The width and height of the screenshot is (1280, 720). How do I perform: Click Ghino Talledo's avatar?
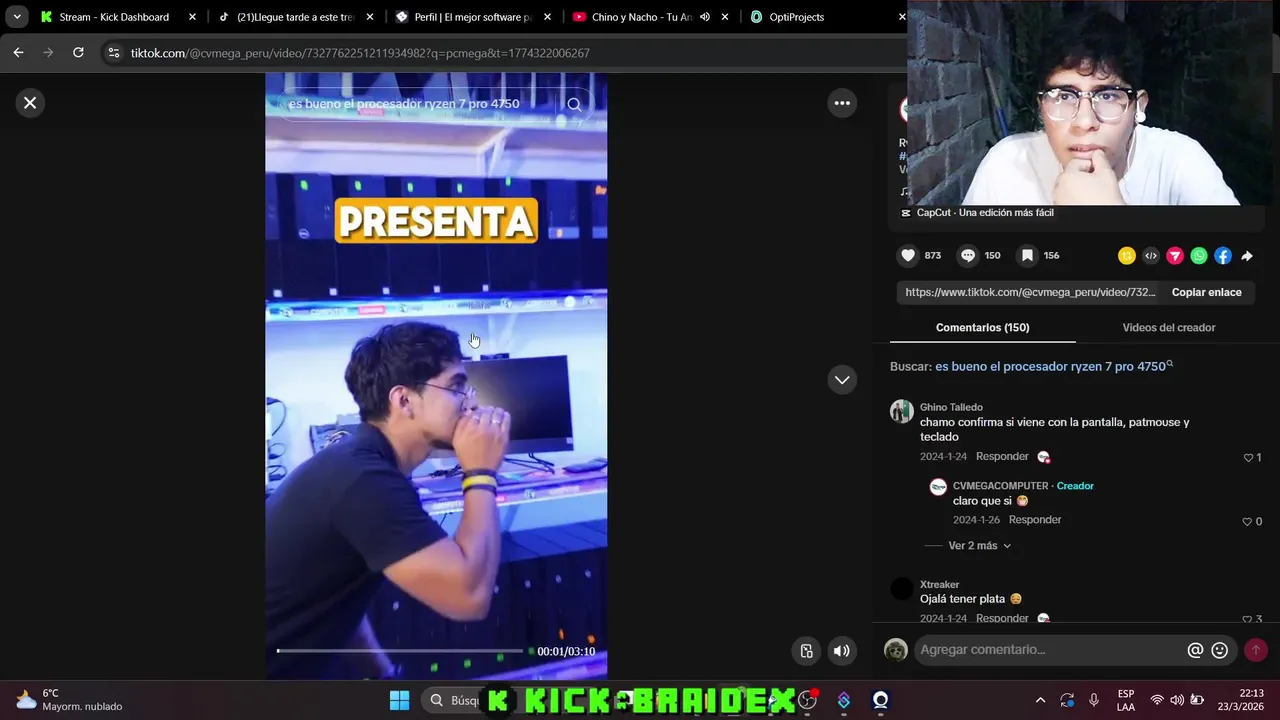(902, 411)
